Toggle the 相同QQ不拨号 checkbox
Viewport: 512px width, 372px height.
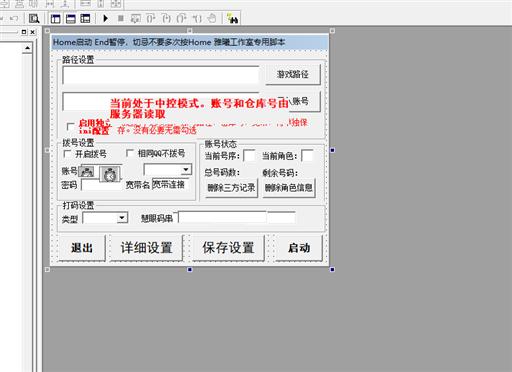click(130, 153)
